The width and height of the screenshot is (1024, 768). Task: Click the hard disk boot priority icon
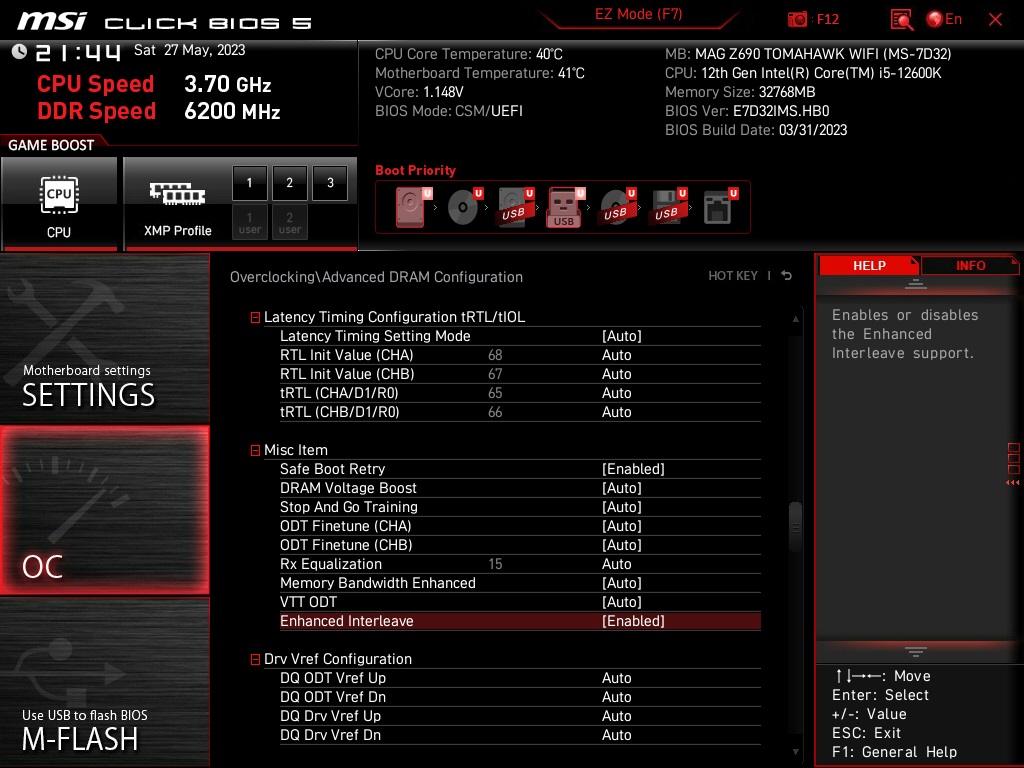point(413,207)
